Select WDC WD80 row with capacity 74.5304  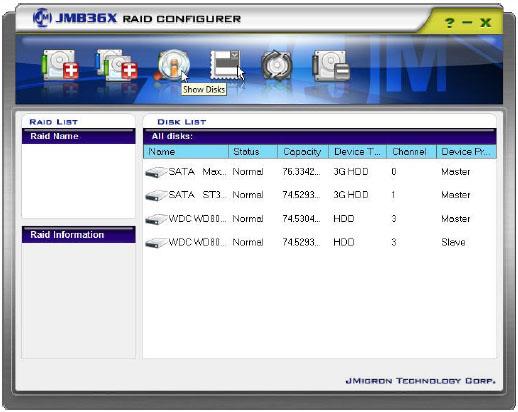[x=197, y=219]
